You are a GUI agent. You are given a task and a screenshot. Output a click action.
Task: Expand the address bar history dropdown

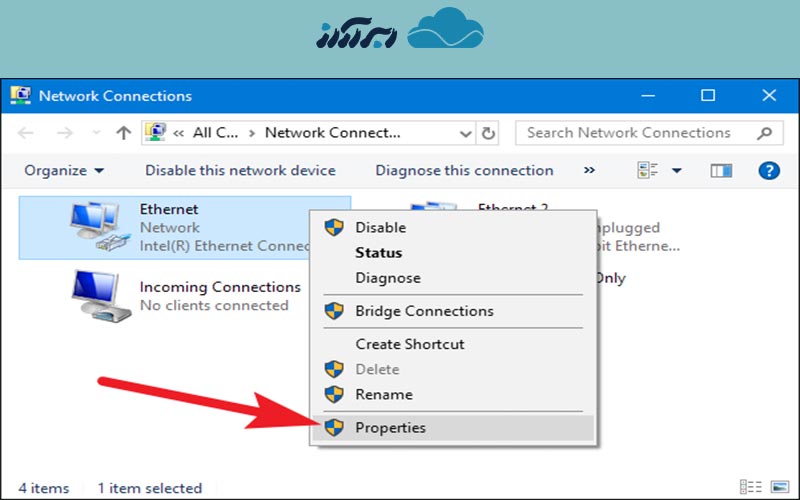point(466,133)
